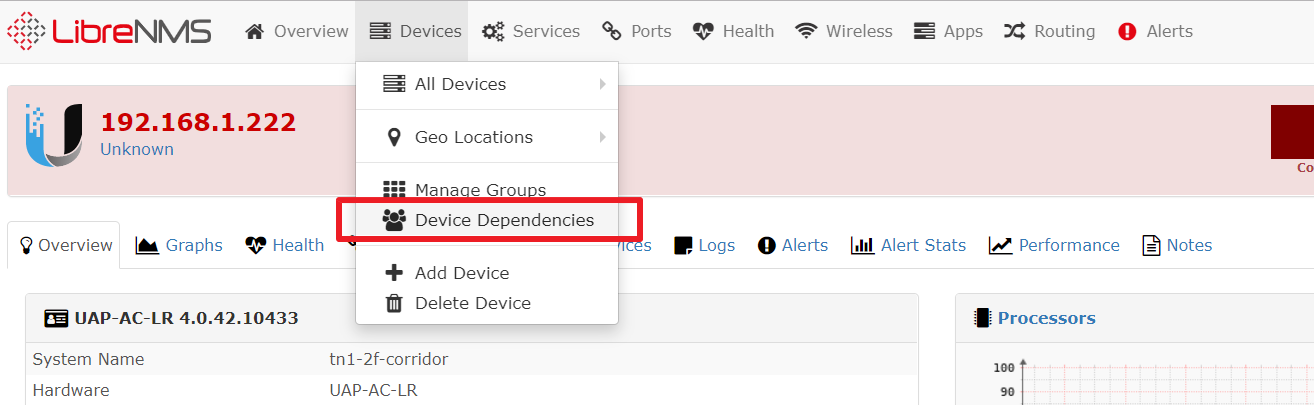Open the Processors panel link
This screenshot has height=405, width=1314.
tap(1047, 318)
